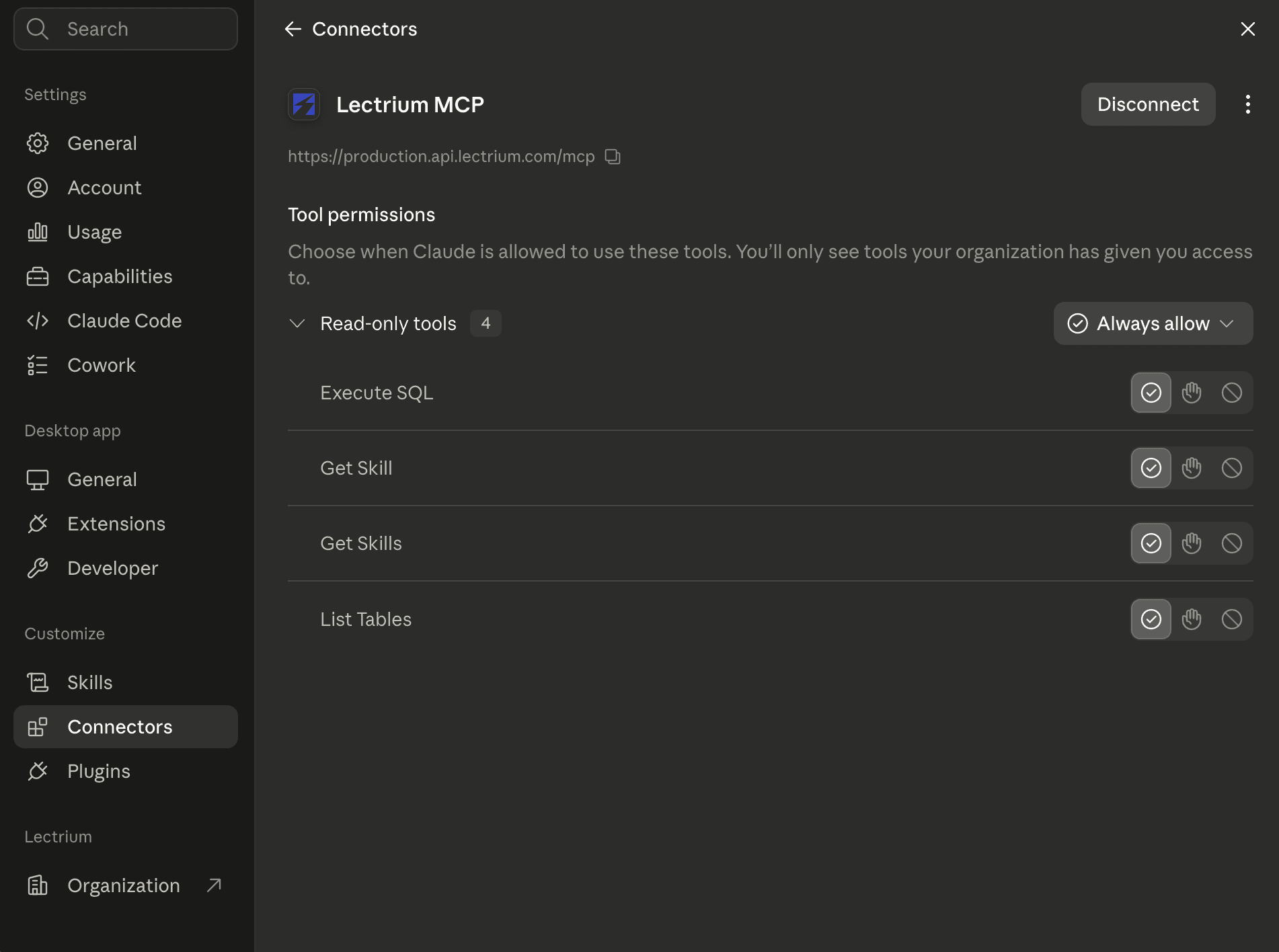1279x952 pixels.
Task: Click the Lectrium MCP logo icon
Action: (304, 104)
